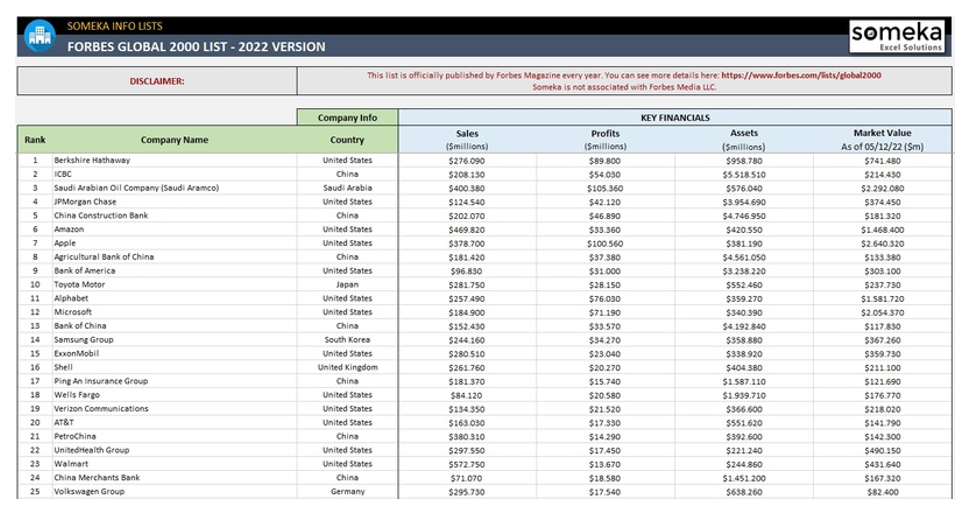Screen dimensions: 965x518
Task: Select the Market Value column header
Action: pyautogui.click(x=882, y=140)
